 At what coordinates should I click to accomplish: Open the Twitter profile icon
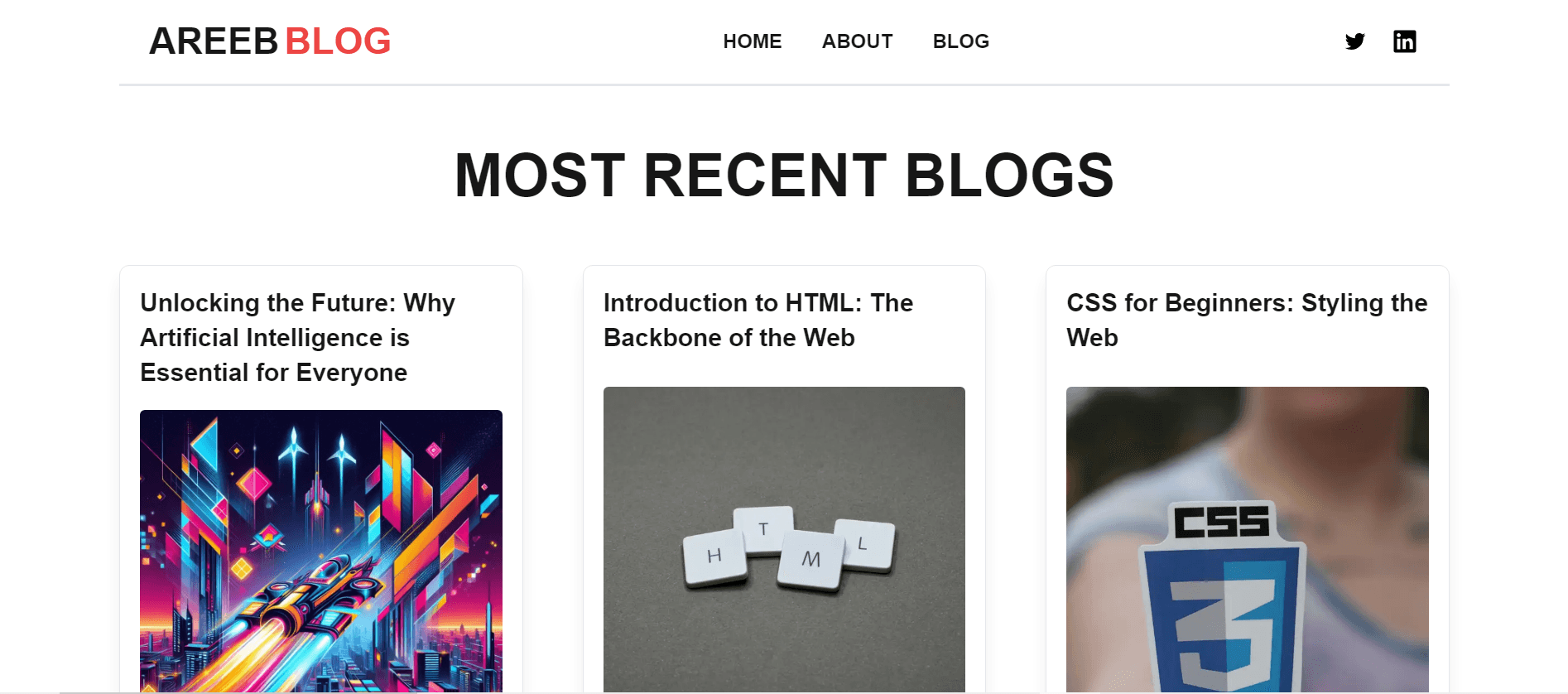[1354, 41]
